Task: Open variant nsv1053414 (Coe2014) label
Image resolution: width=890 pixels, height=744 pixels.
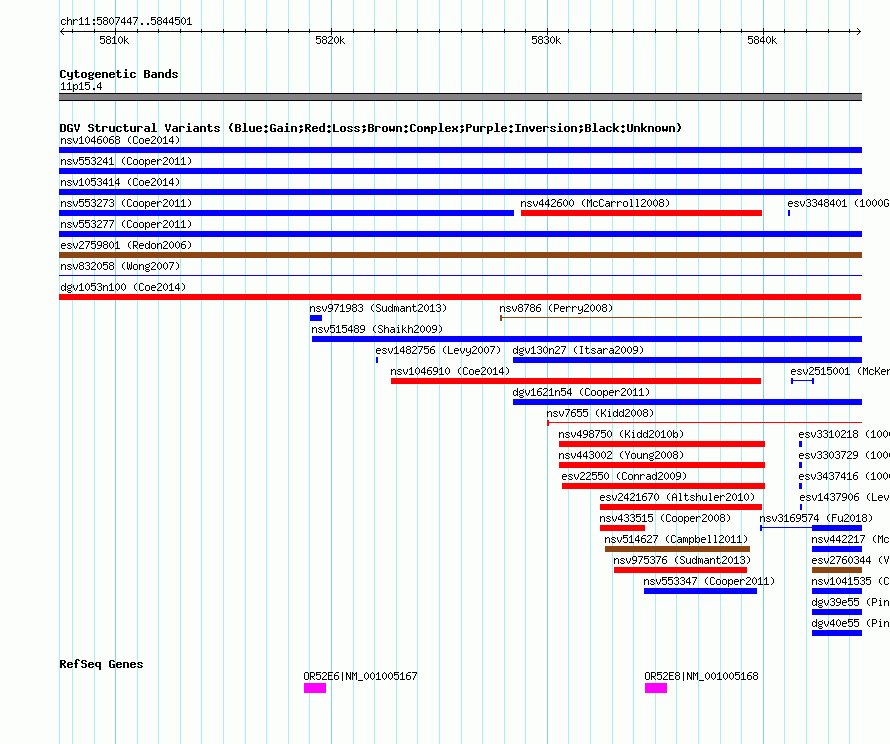Action: point(120,182)
